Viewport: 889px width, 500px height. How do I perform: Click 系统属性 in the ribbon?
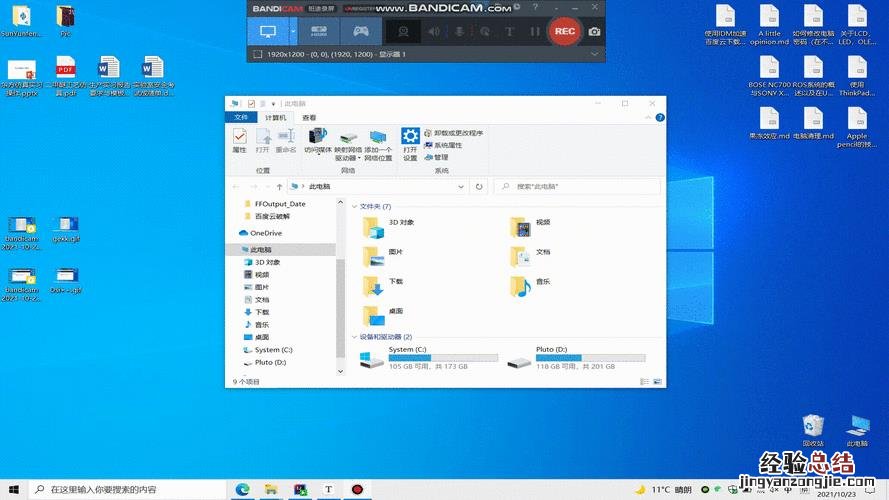point(442,145)
